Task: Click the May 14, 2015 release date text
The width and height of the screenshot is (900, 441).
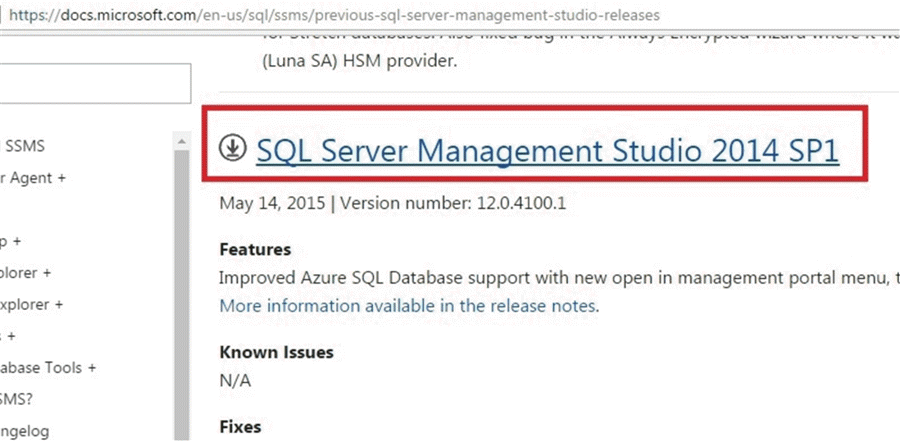Action: tap(272, 202)
